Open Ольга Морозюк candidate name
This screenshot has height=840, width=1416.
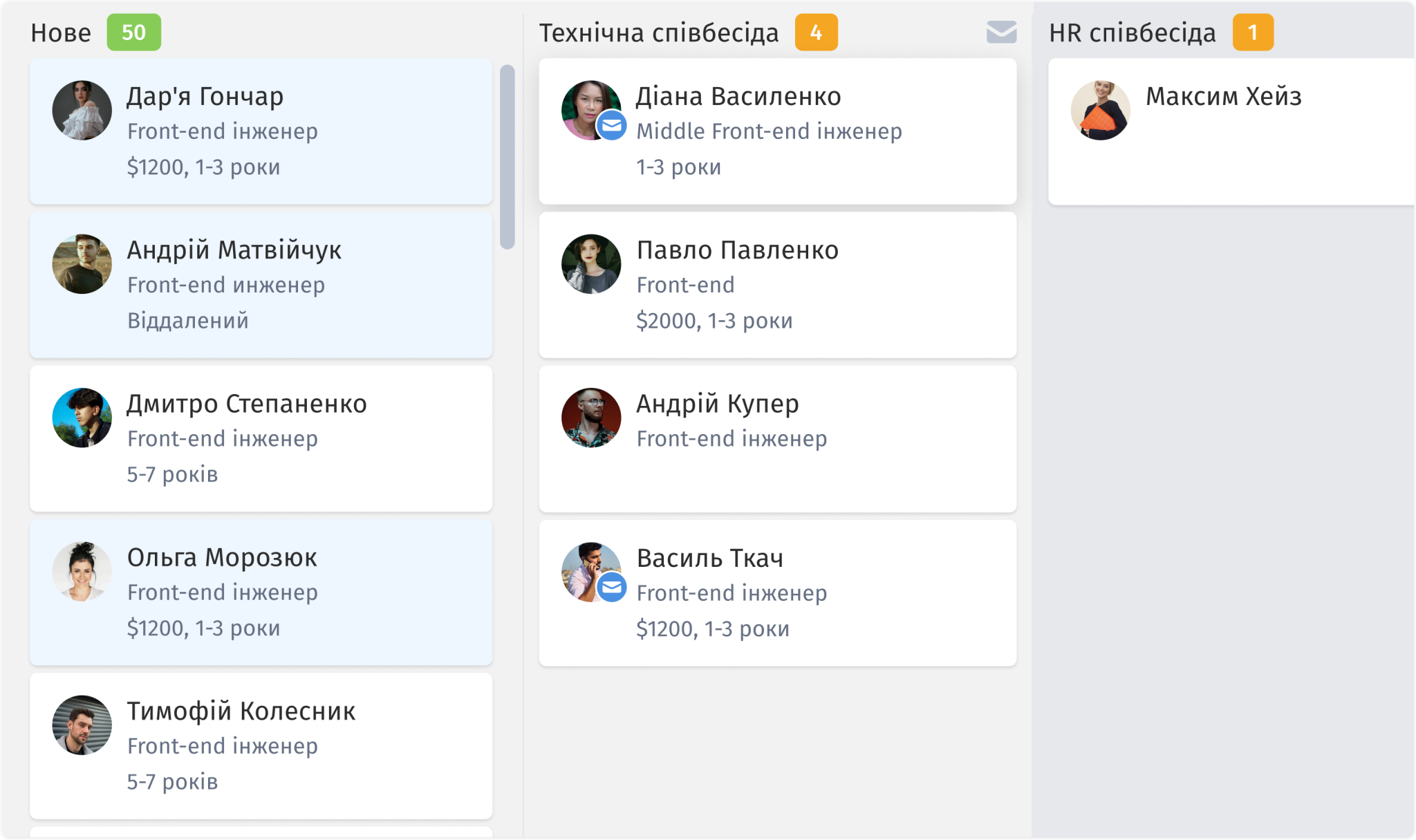click(222, 557)
